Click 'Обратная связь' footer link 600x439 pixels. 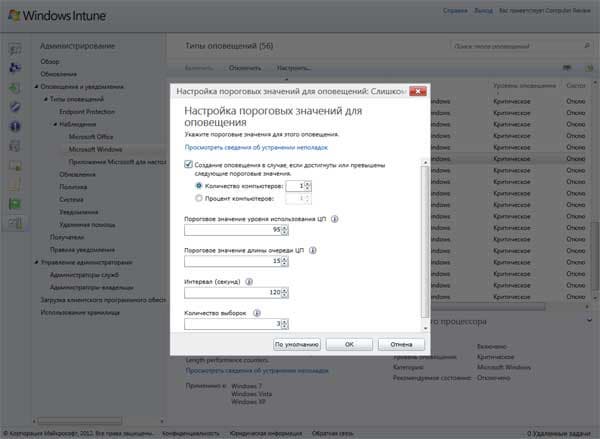[x=333, y=433]
